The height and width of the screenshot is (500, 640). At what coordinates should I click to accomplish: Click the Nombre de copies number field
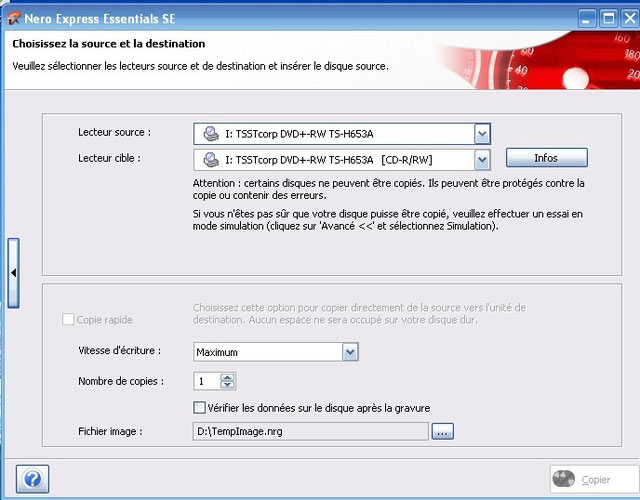coord(207,381)
